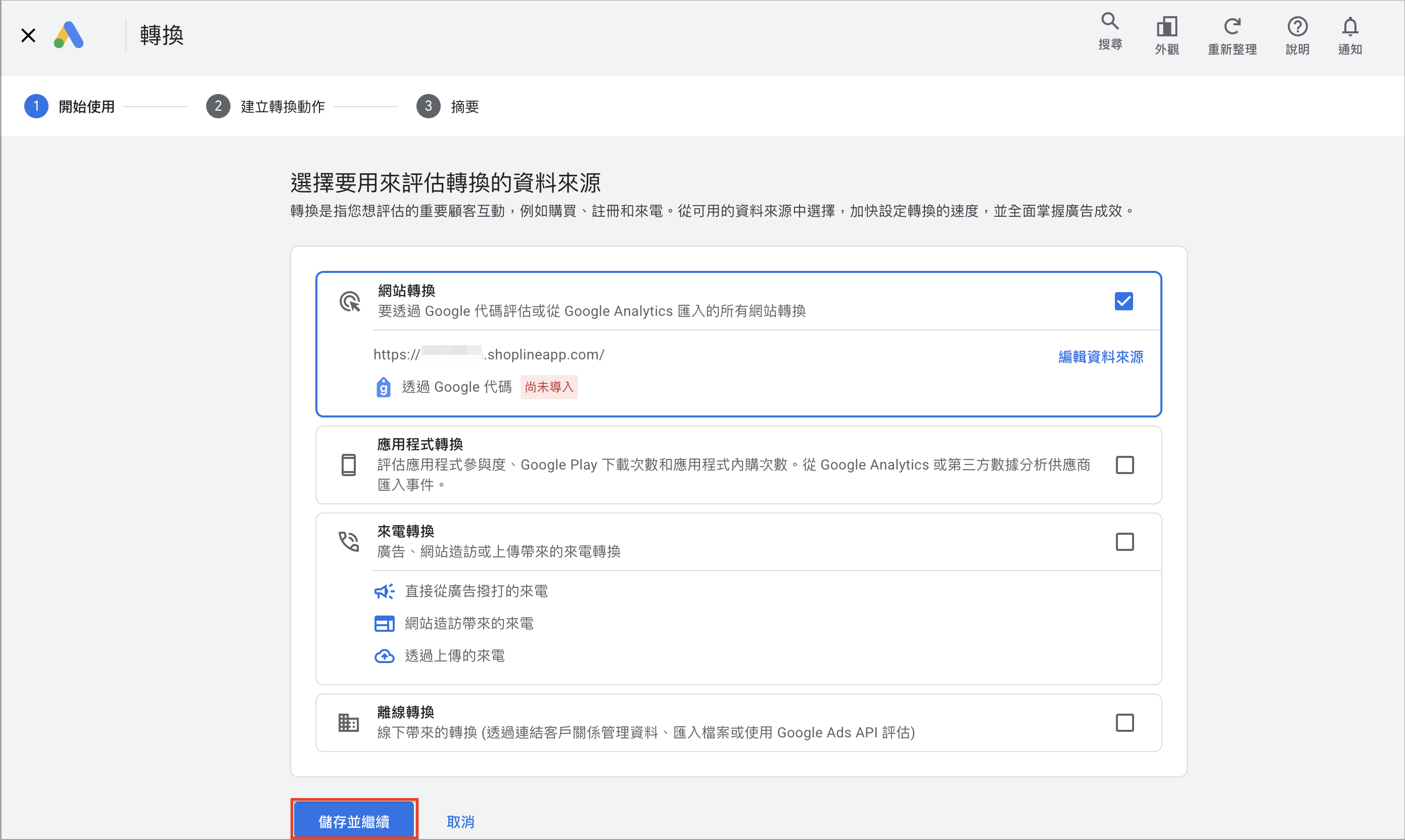Go to step 2 建立轉換動作
The width and height of the screenshot is (1405, 840).
265,107
